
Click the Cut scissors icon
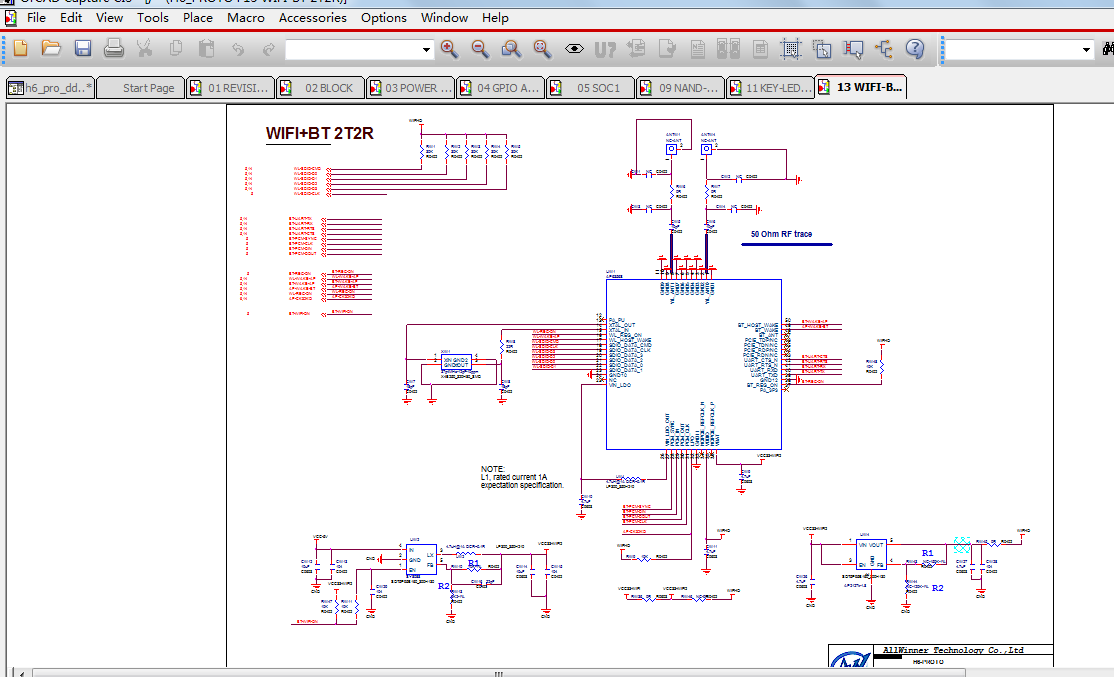coord(144,48)
